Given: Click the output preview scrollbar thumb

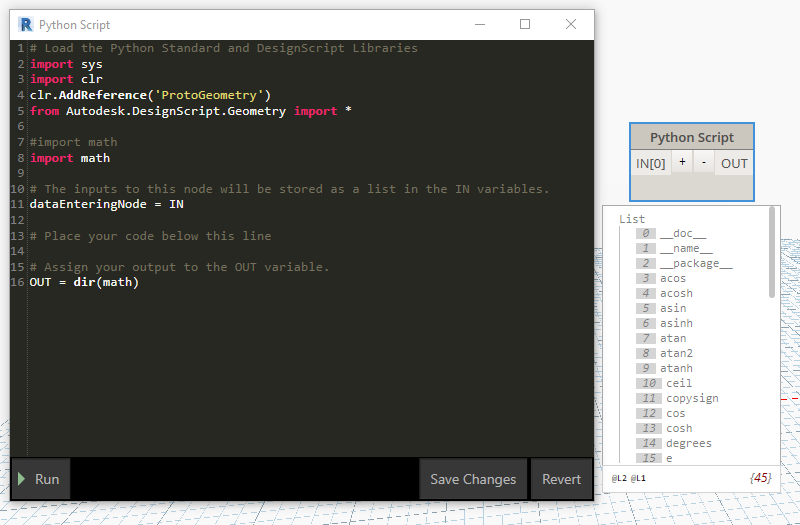Looking at the screenshot, I should pos(772,252).
